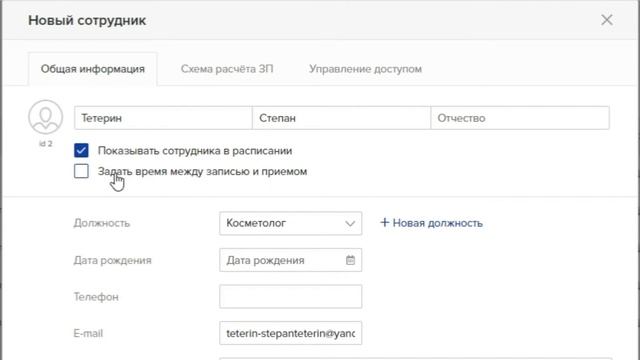Click the Новый сотрудник dialog title
This screenshot has height=360, width=640.
[x=87, y=20]
